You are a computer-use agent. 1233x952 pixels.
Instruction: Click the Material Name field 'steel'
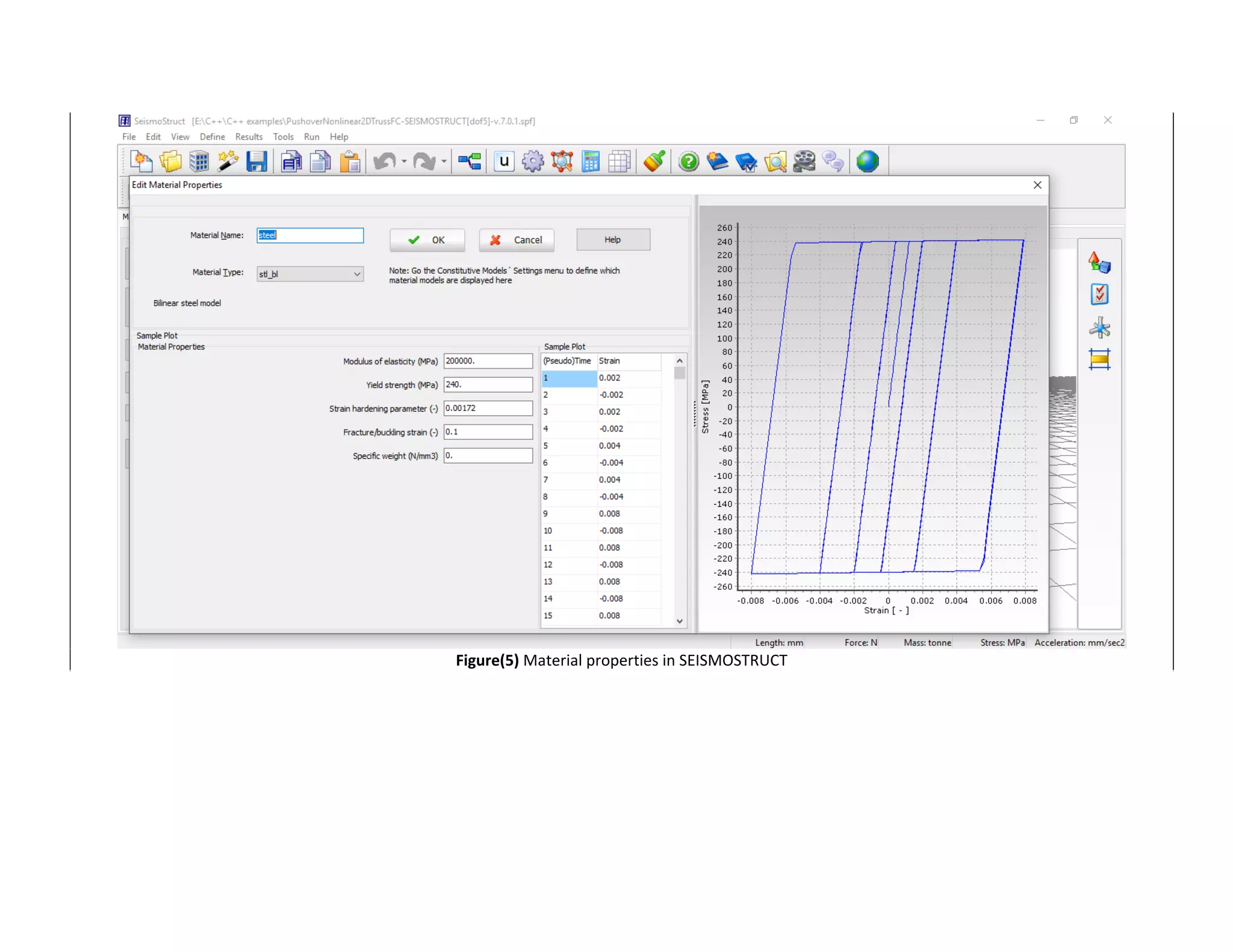pos(310,235)
